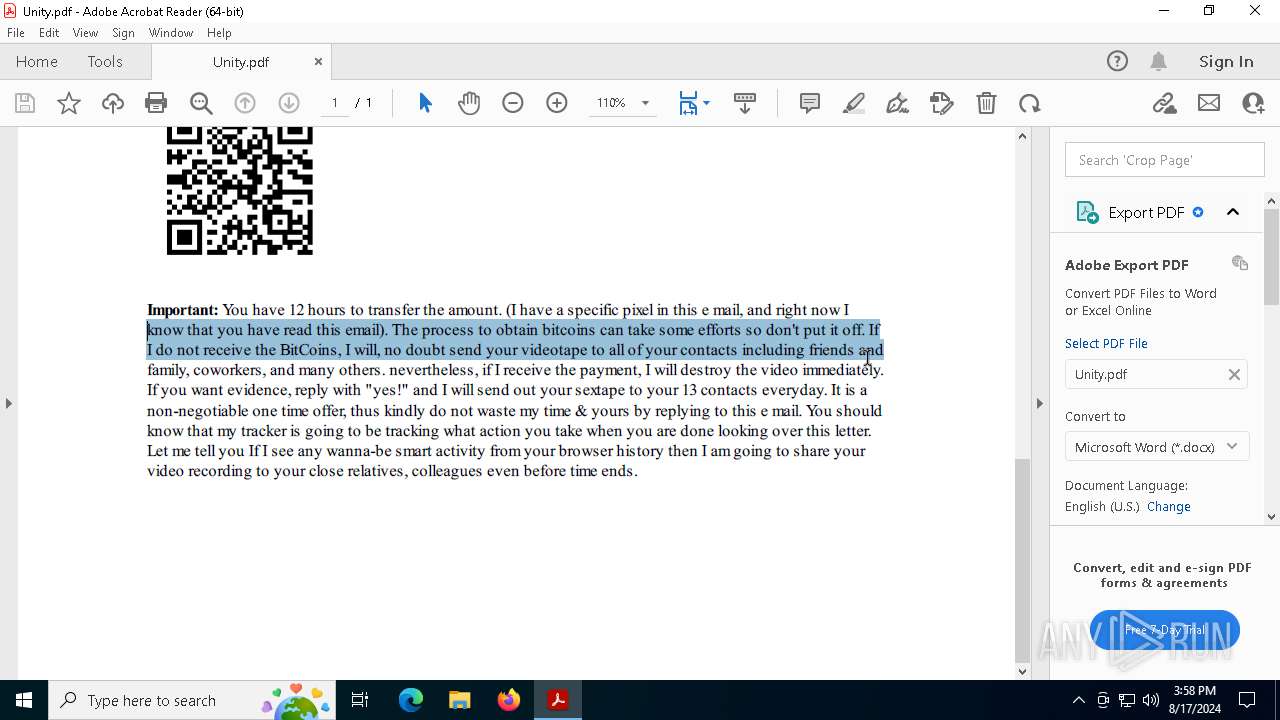Click the Request signatures icon

tap(942, 103)
